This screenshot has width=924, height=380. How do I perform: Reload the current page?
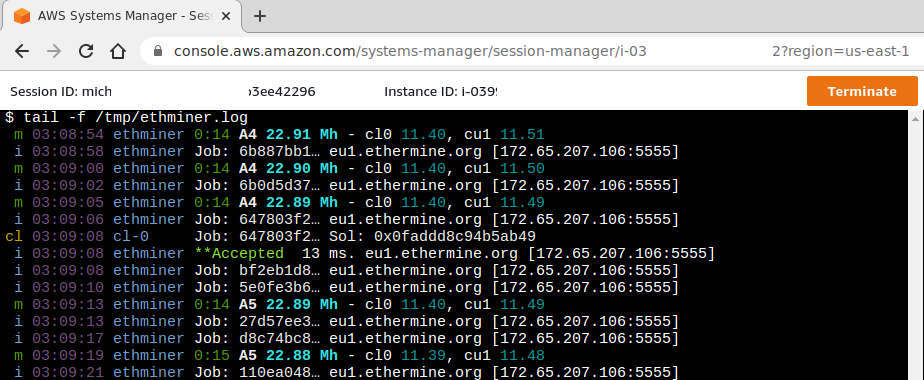click(x=86, y=51)
